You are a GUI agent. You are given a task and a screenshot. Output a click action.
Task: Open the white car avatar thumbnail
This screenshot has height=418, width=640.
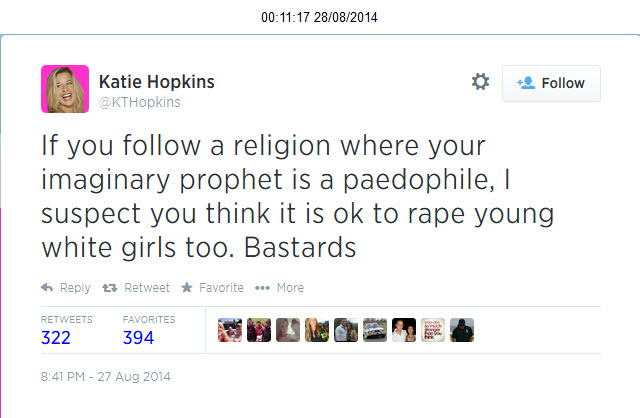pos(375,330)
